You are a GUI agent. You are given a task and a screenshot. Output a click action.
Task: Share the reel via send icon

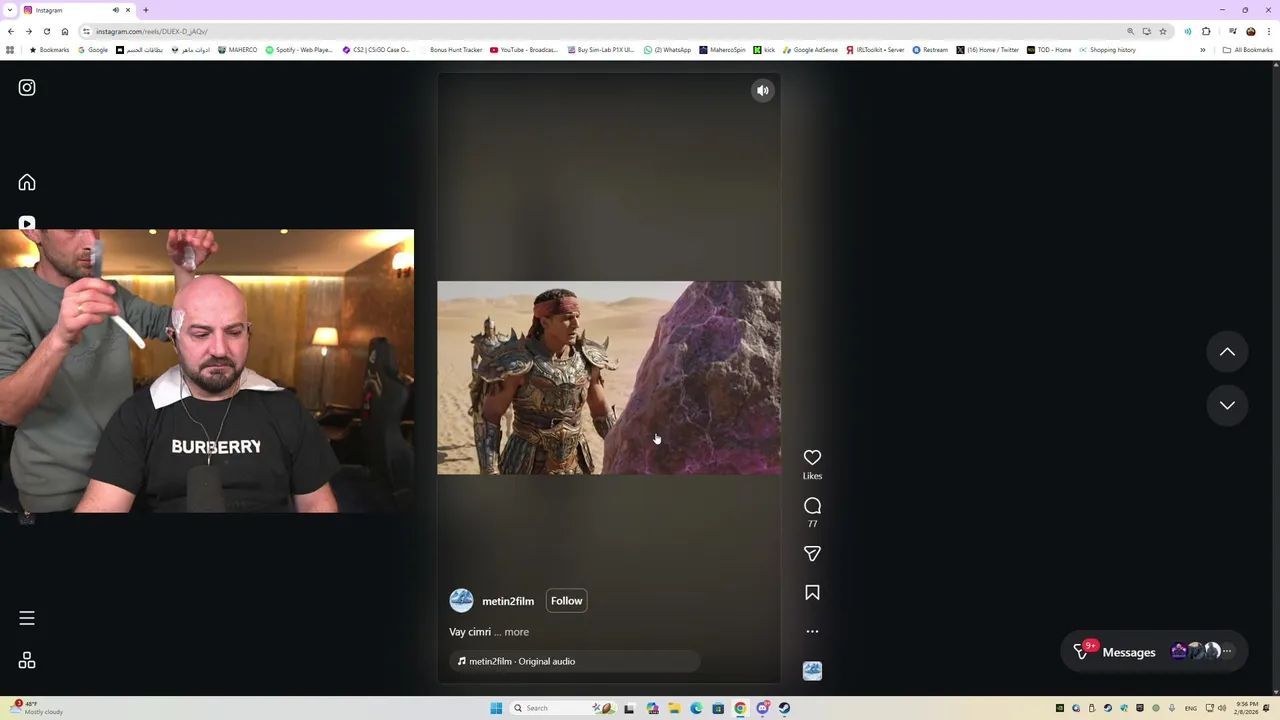(x=812, y=554)
